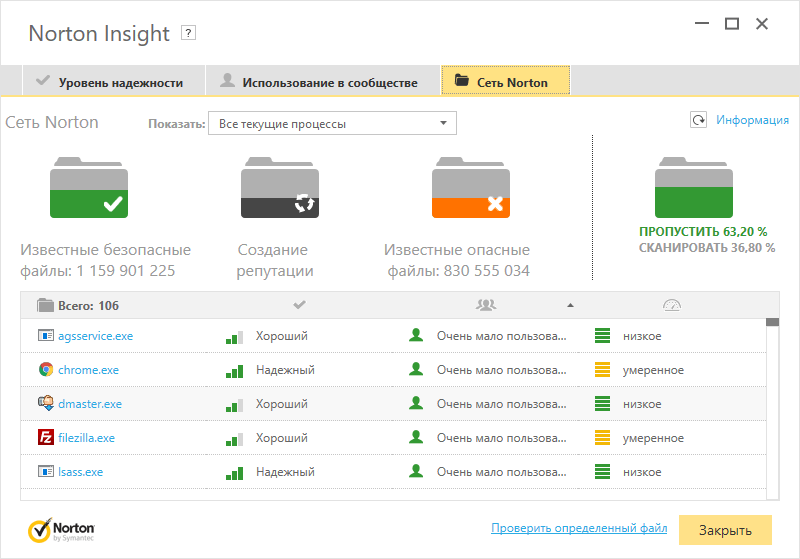Sort by the community users column icon

click(x=486, y=305)
